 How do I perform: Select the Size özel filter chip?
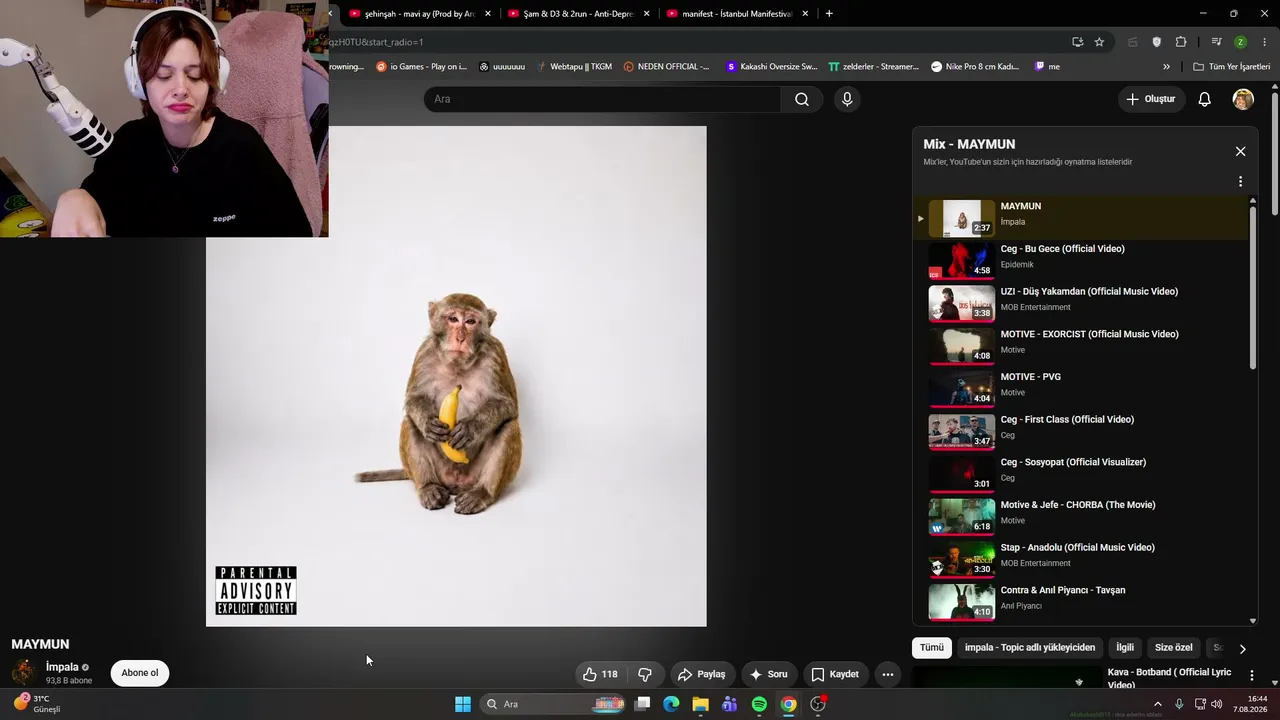(1174, 648)
